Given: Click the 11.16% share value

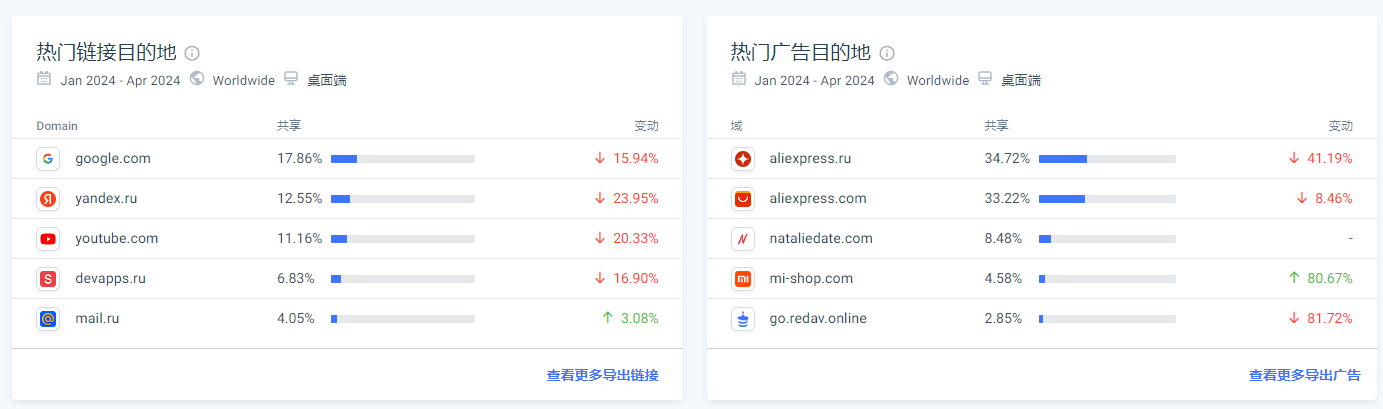Looking at the screenshot, I should [300, 239].
